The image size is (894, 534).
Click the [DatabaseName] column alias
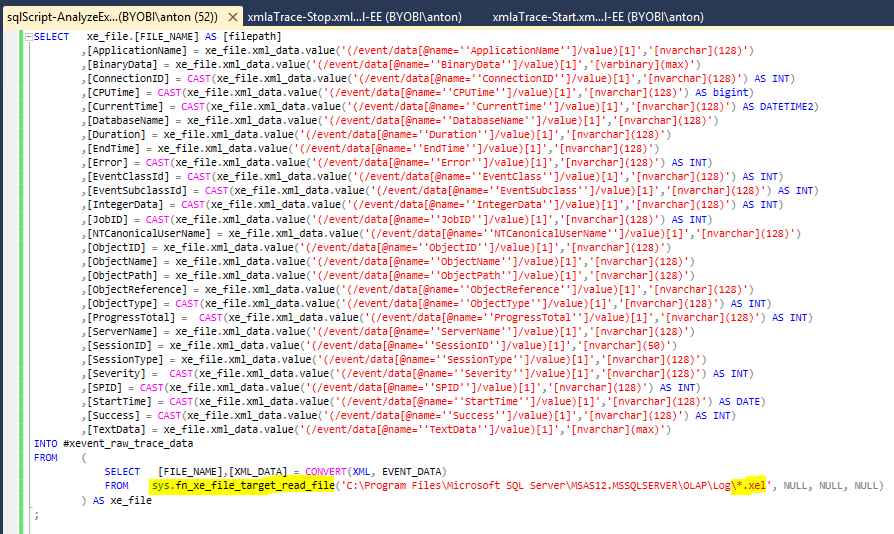click(128, 121)
